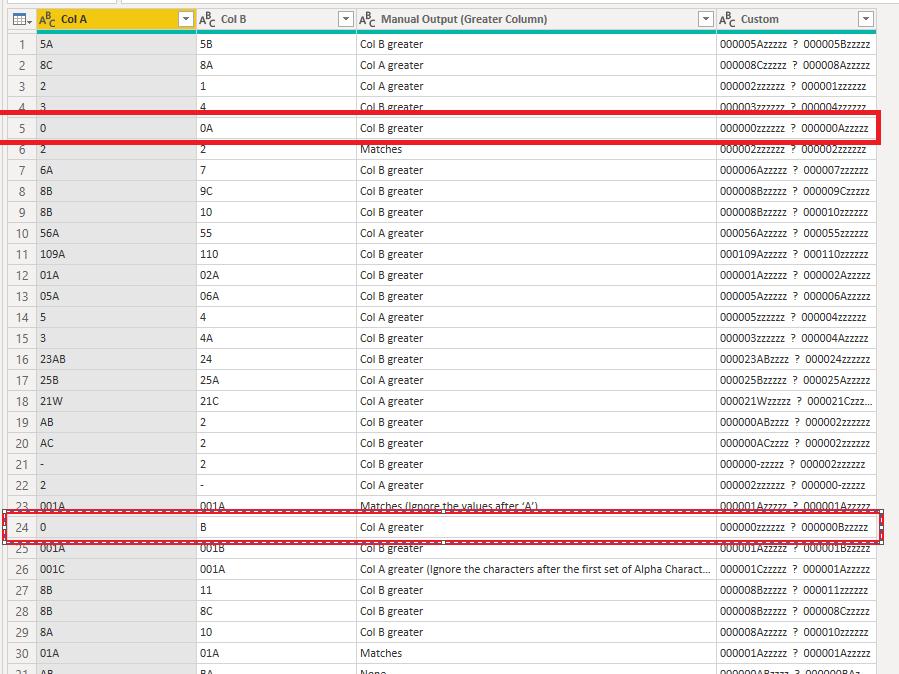This screenshot has width=899, height=674.
Task: Click the cell containing 109A in Col A
Action: point(116,254)
